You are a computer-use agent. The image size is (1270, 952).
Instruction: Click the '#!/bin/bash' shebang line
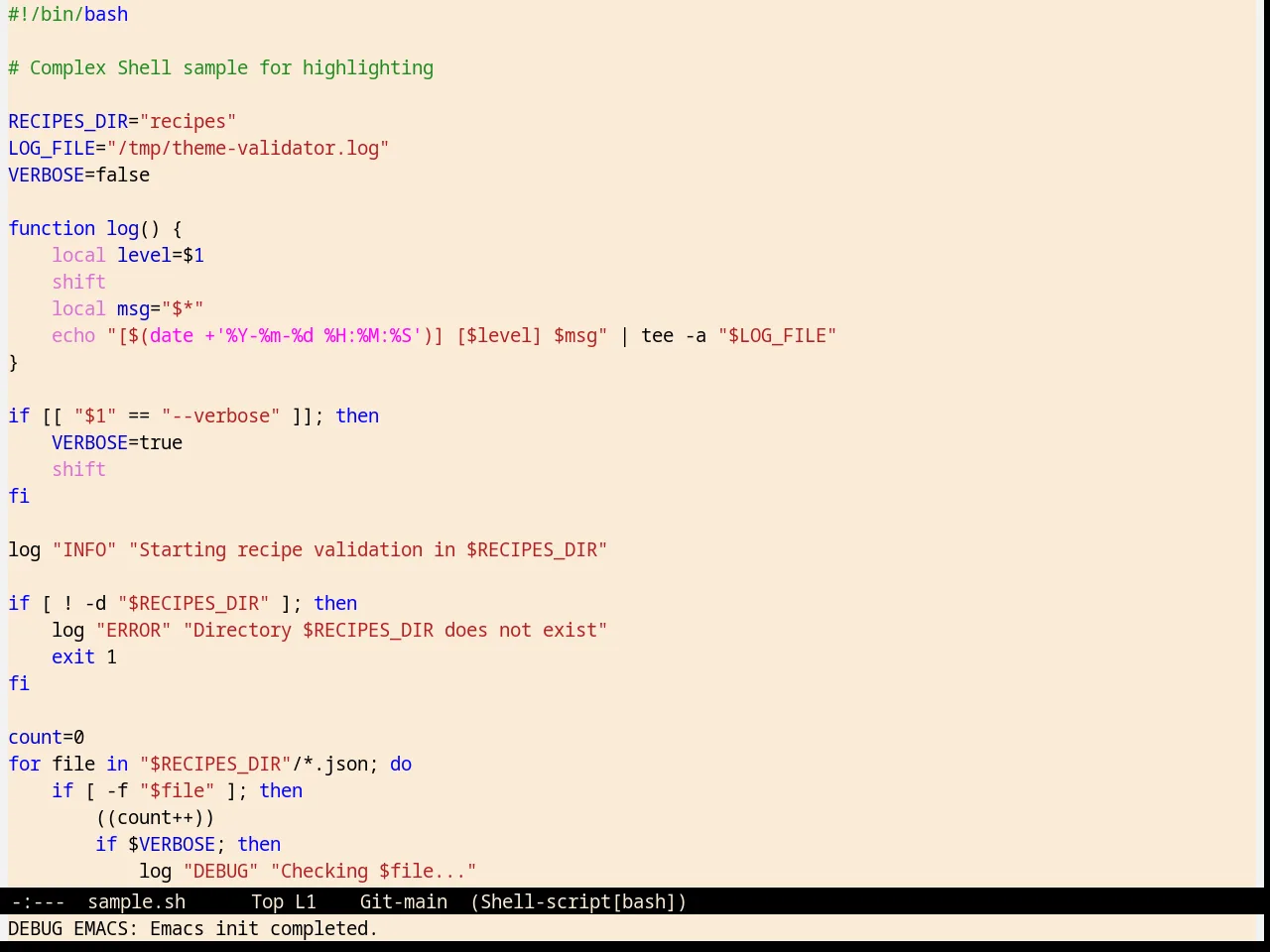coord(68,15)
